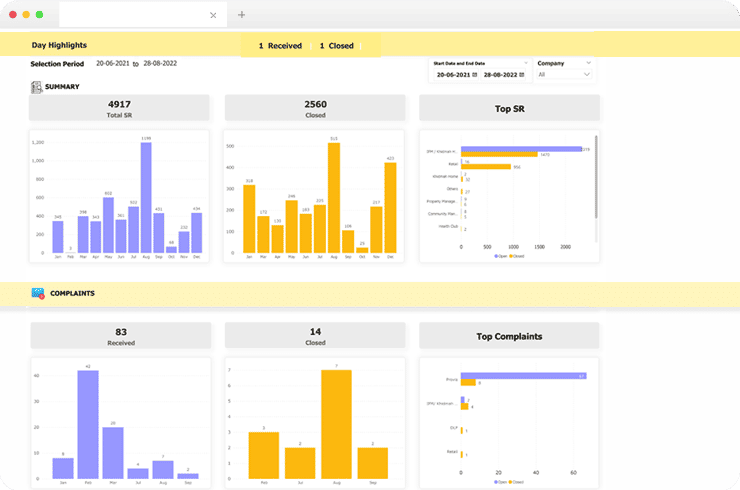
Task: Click the Complaints section icon
Action: tap(38, 293)
